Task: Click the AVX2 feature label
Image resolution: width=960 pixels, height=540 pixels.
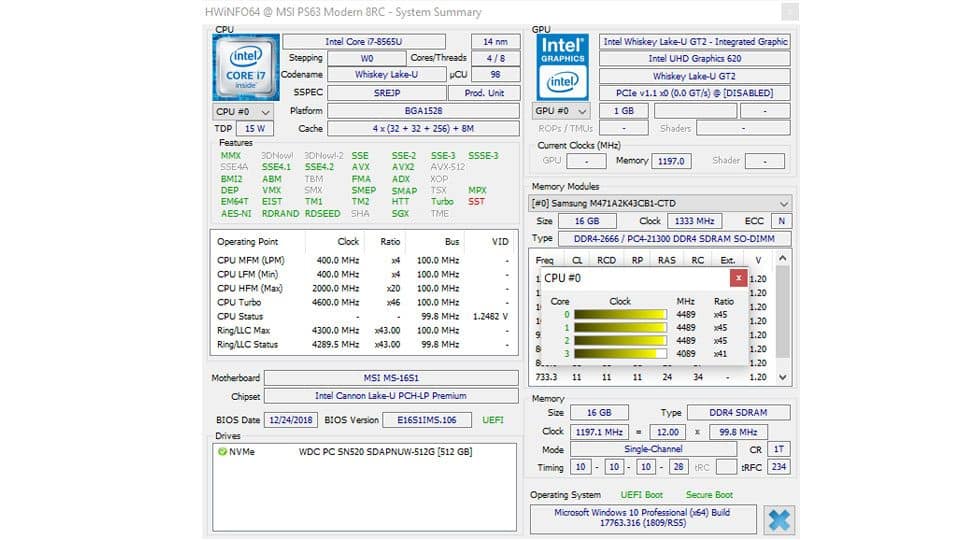Action: point(403,167)
